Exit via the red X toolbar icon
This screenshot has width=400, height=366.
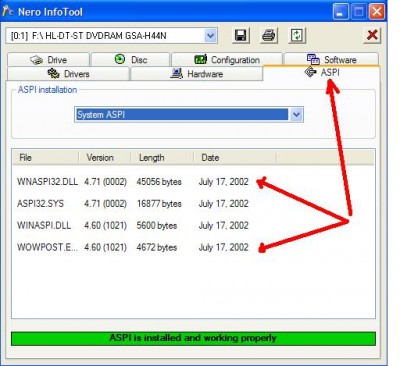point(372,35)
